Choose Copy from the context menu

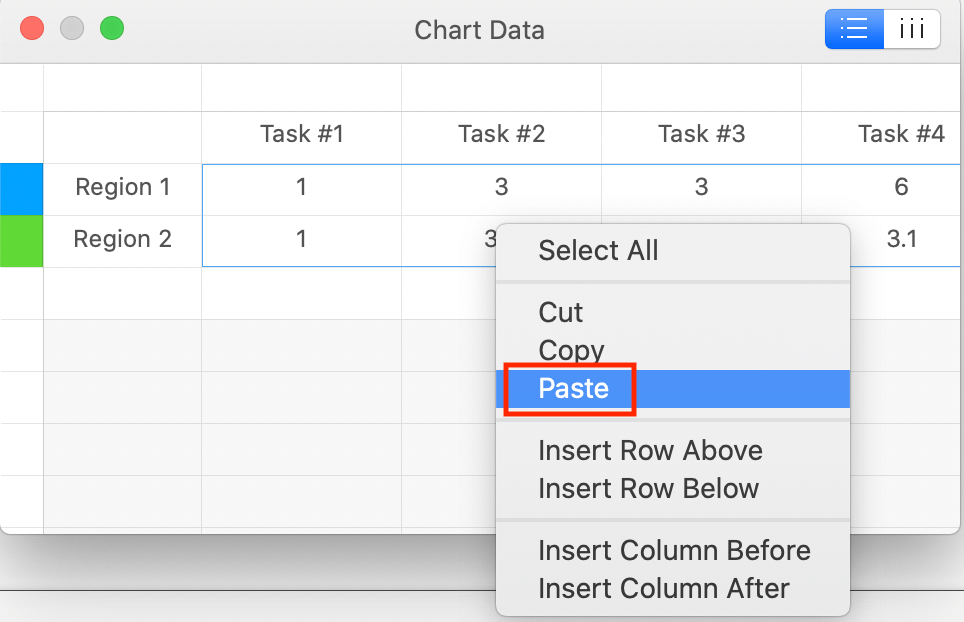coord(570,350)
